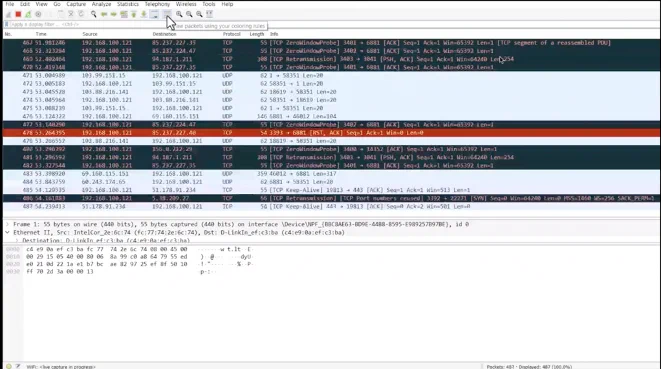This screenshot has width=662, height=370.
Task: Go forward to next packet arrow
Action: click(114, 14)
